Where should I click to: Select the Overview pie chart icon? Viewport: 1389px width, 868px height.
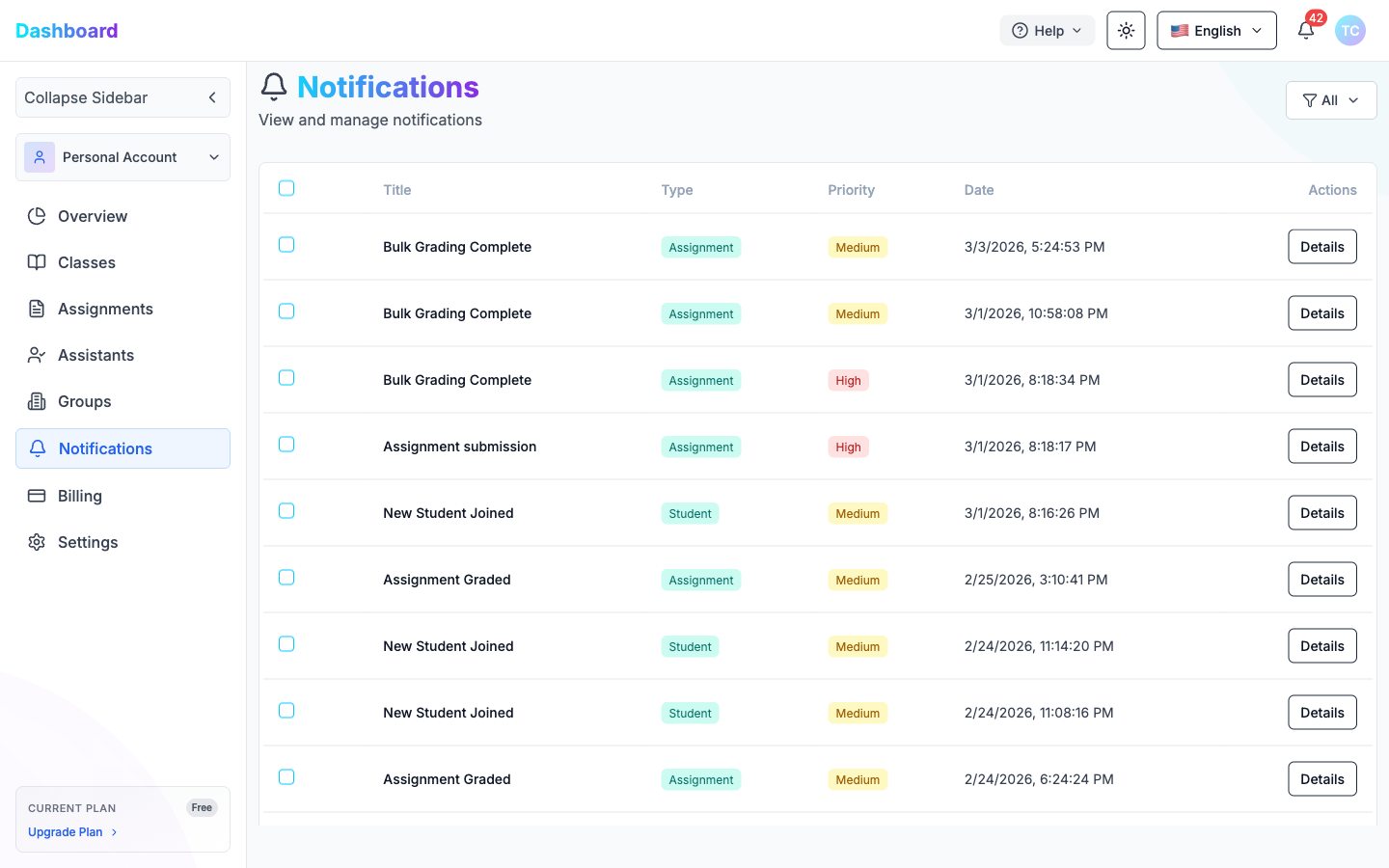point(36,216)
